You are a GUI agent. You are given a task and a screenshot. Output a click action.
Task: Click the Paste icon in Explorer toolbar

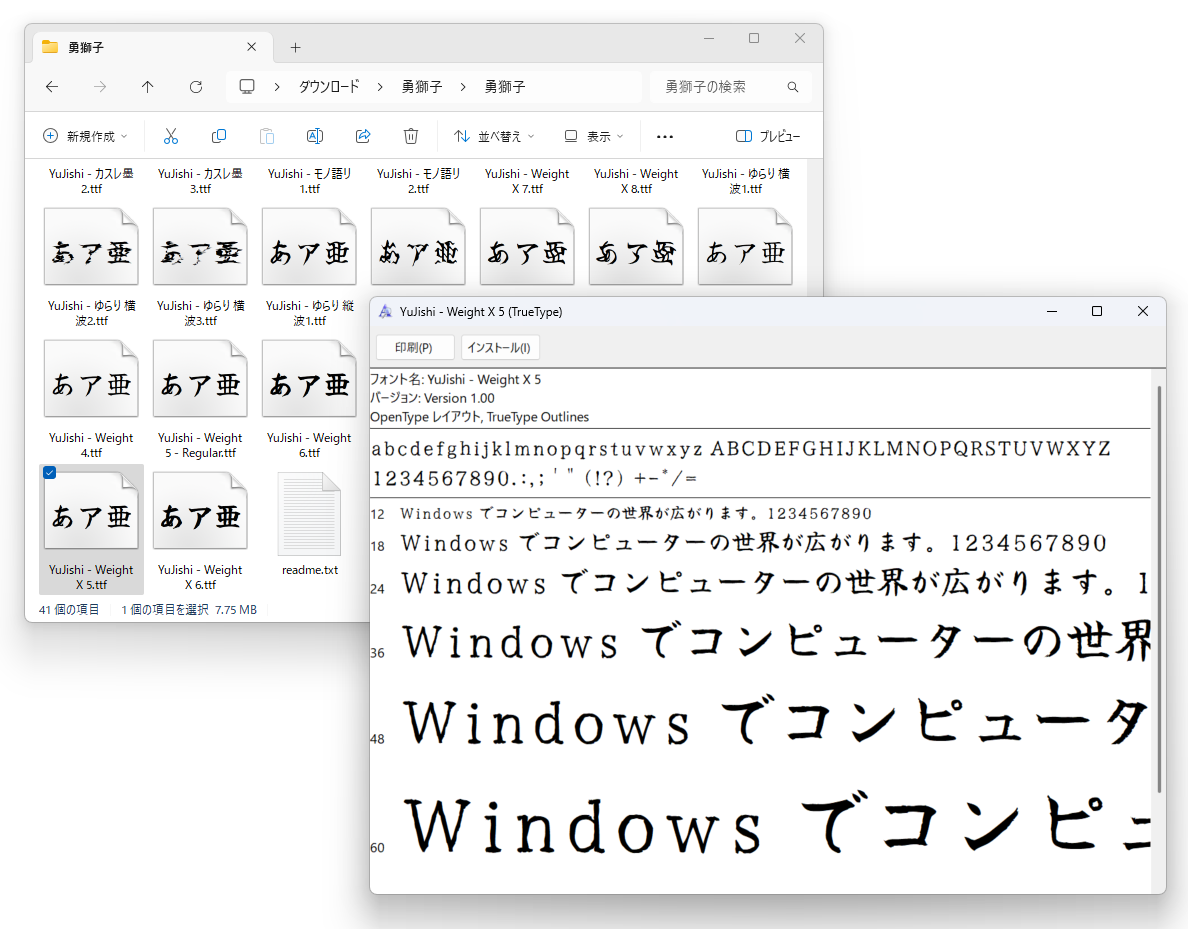pyautogui.click(x=267, y=136)
